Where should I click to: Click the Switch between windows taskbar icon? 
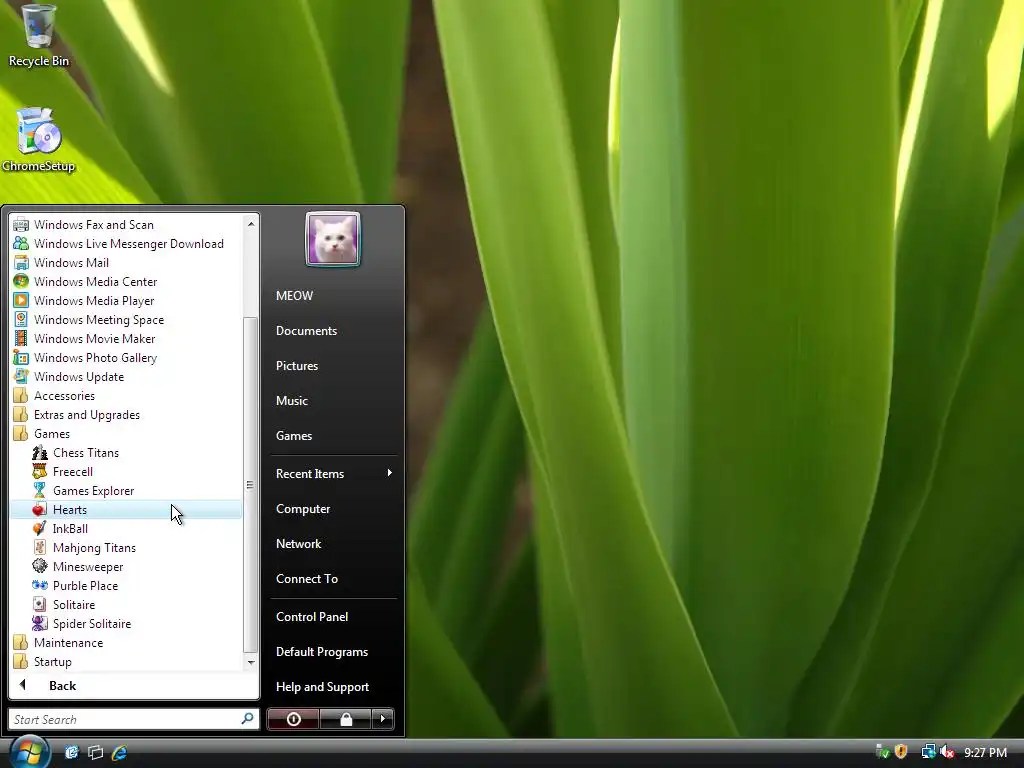pos(95,752)
